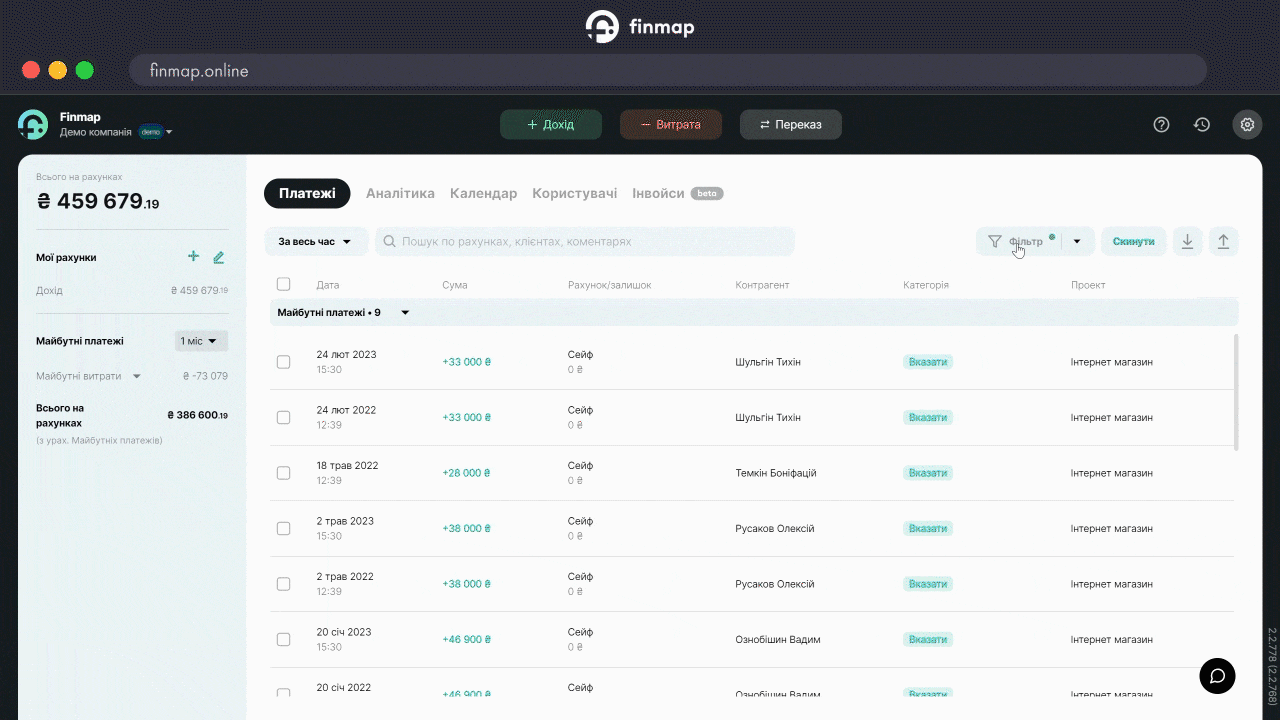
Task: Toggle the select-all checkbox in table header
Action: (283, 284)
